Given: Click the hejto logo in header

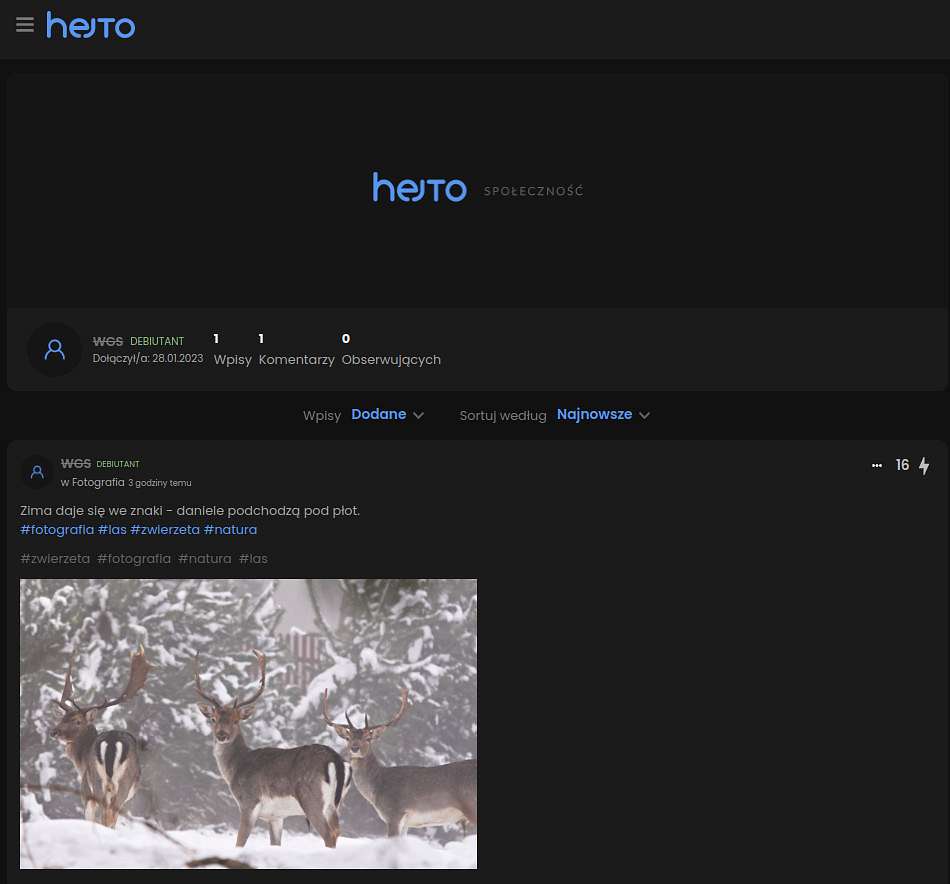Looking at the screenshot, I should (91, 25).
